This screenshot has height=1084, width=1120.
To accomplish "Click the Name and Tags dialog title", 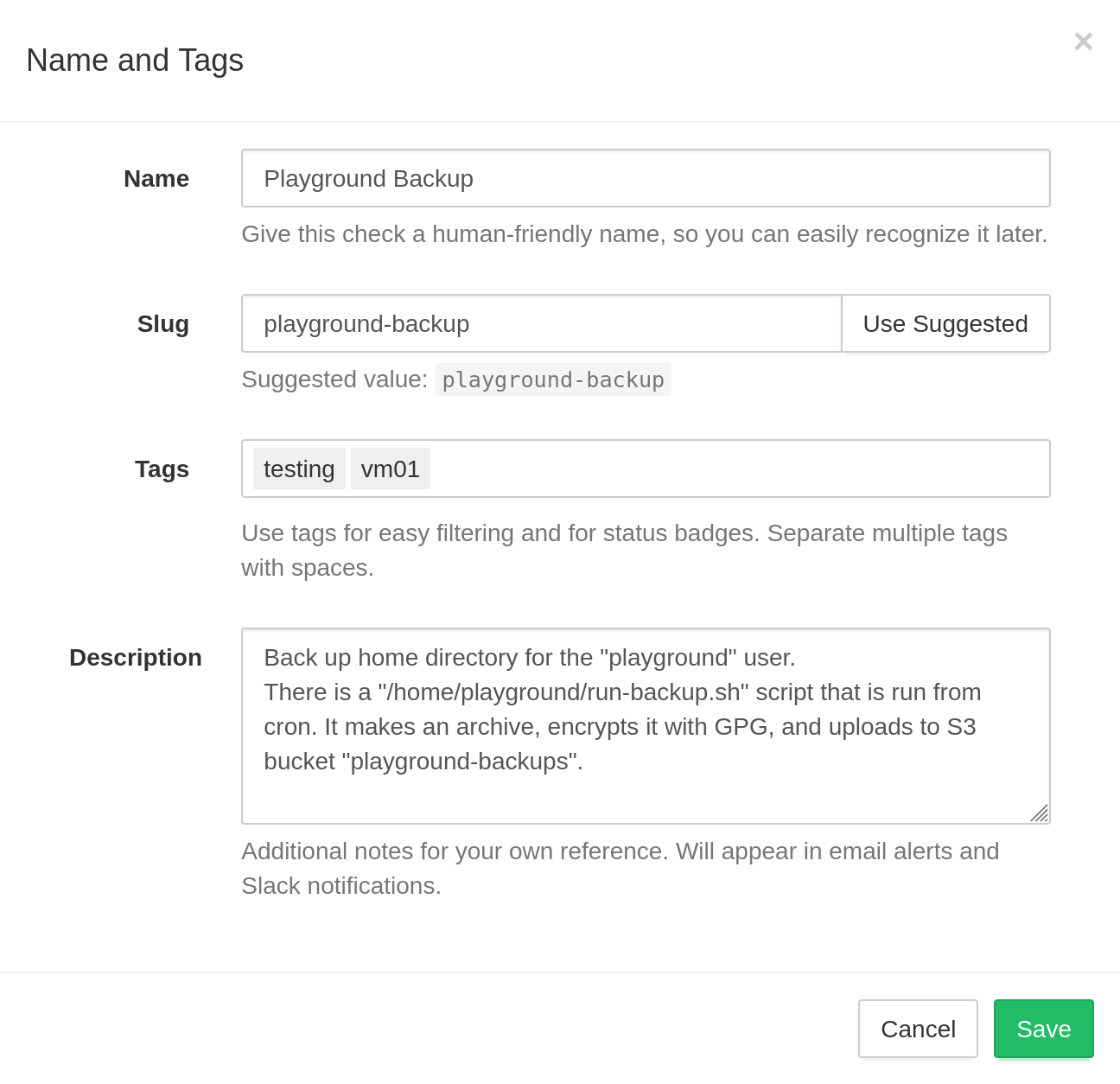I will 135,60.
